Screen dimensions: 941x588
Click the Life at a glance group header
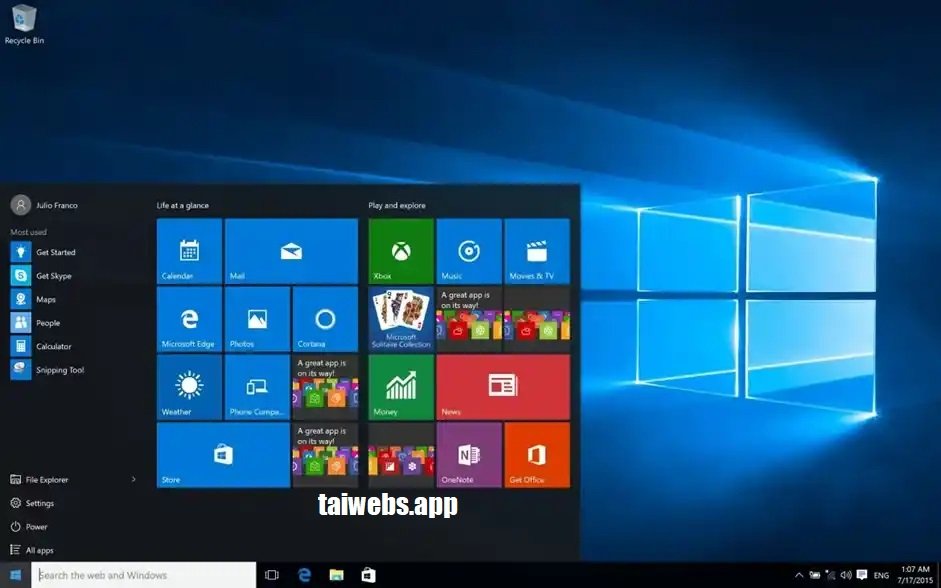coord(182,205)
